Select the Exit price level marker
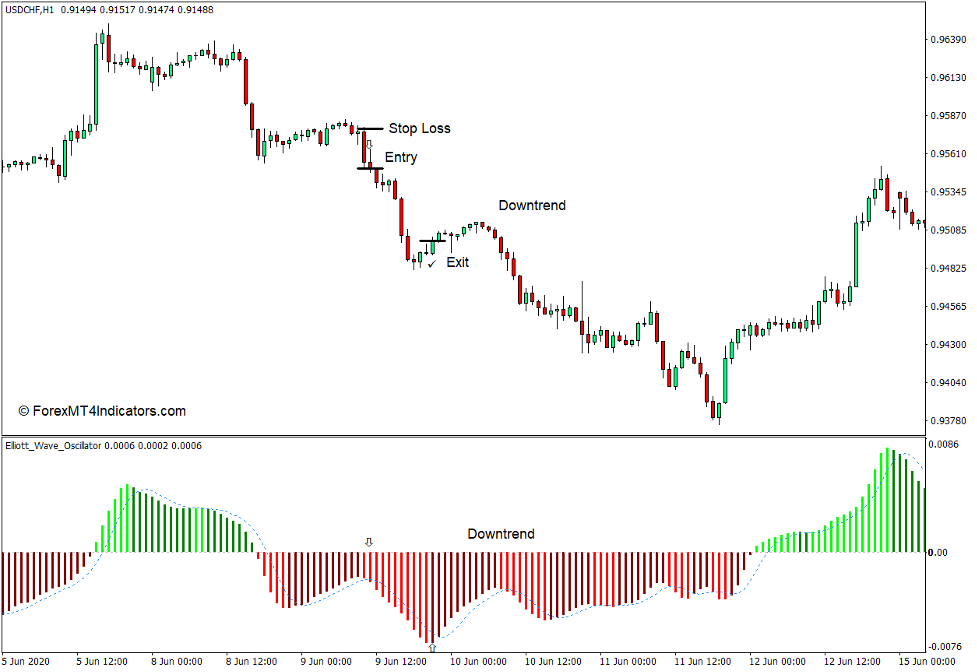 [x=432, y=241]
